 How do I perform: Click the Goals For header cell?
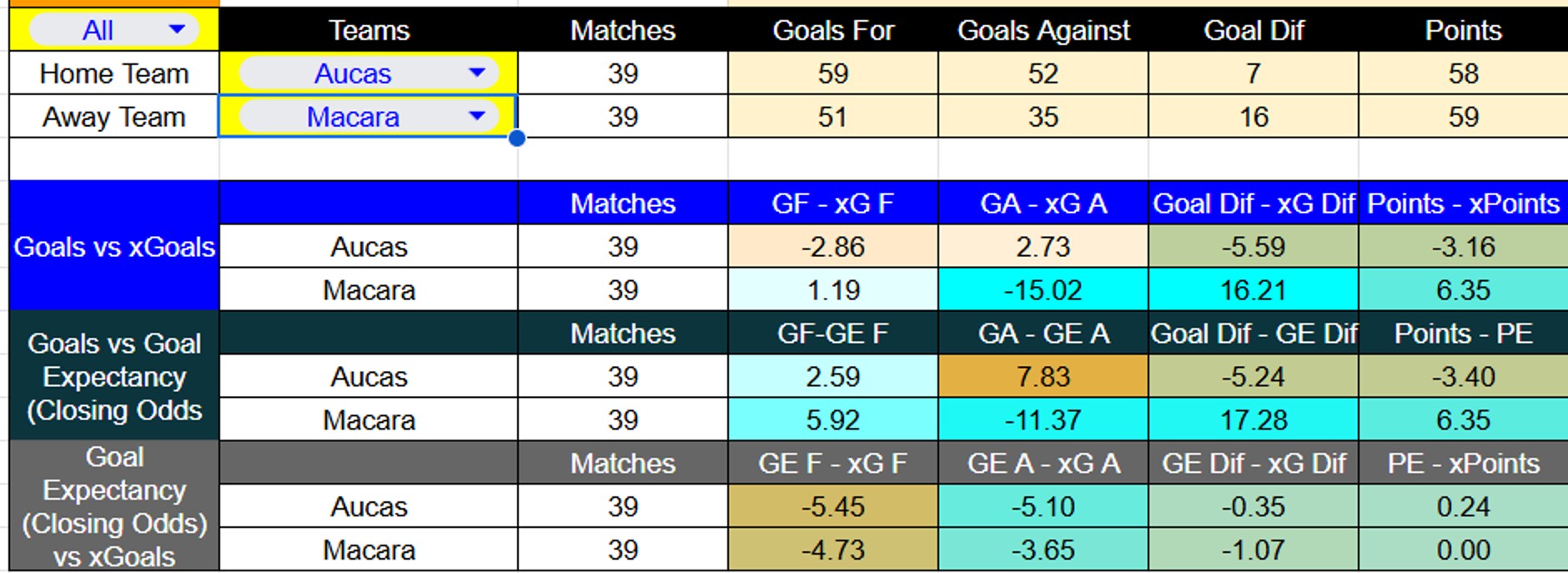pos(832,30)
